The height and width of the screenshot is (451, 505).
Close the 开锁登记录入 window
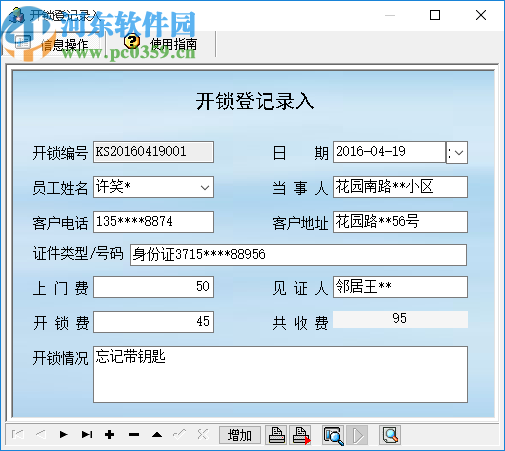click(x=481, y=15)
